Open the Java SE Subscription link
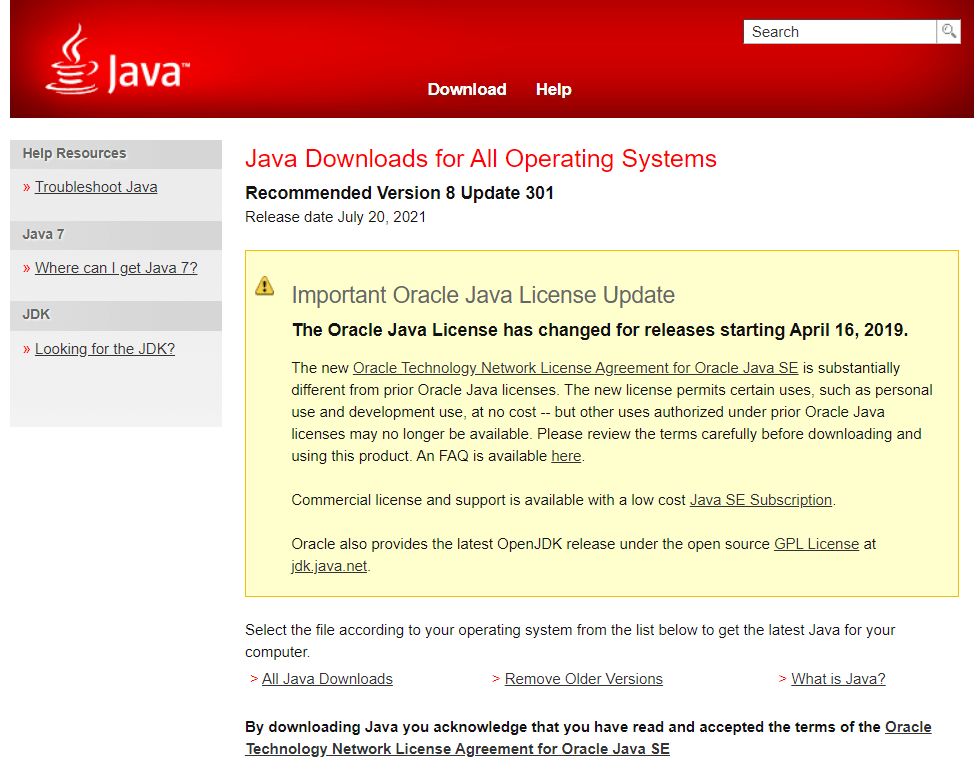This screenshot has height=784, width=974. (760, 499)
